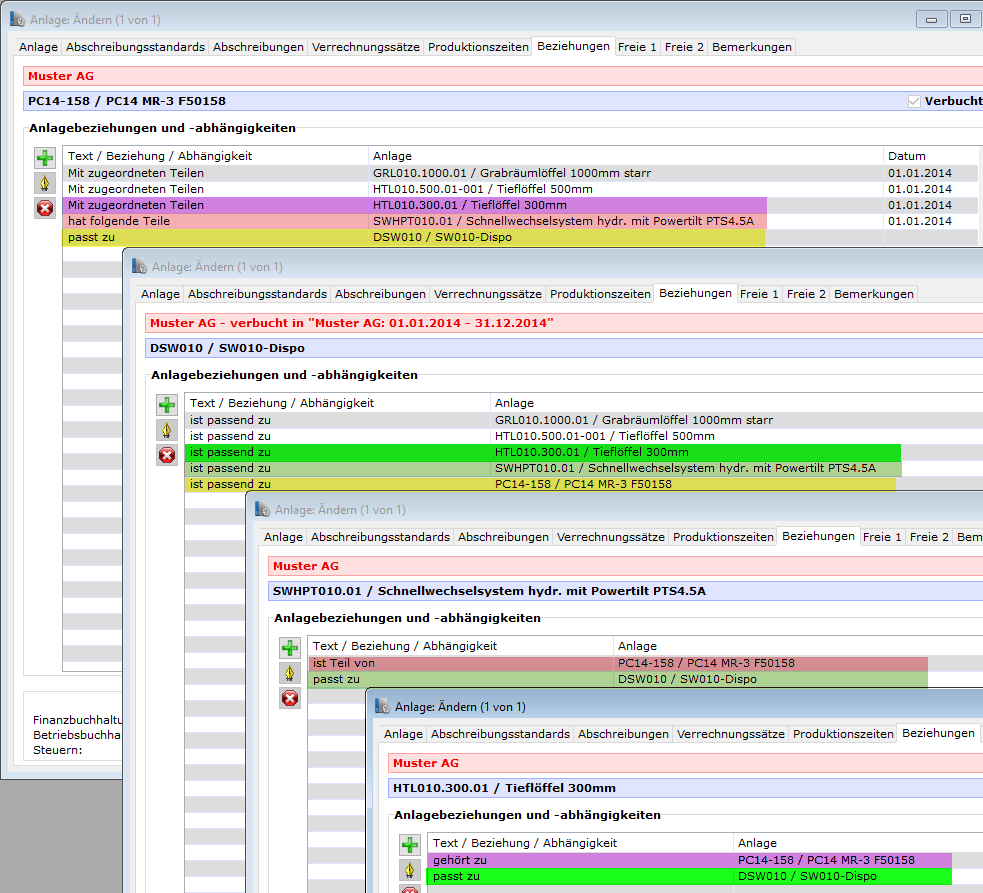Click green add icon in PC14-158 window
The image size is (983, 893).
45,158
